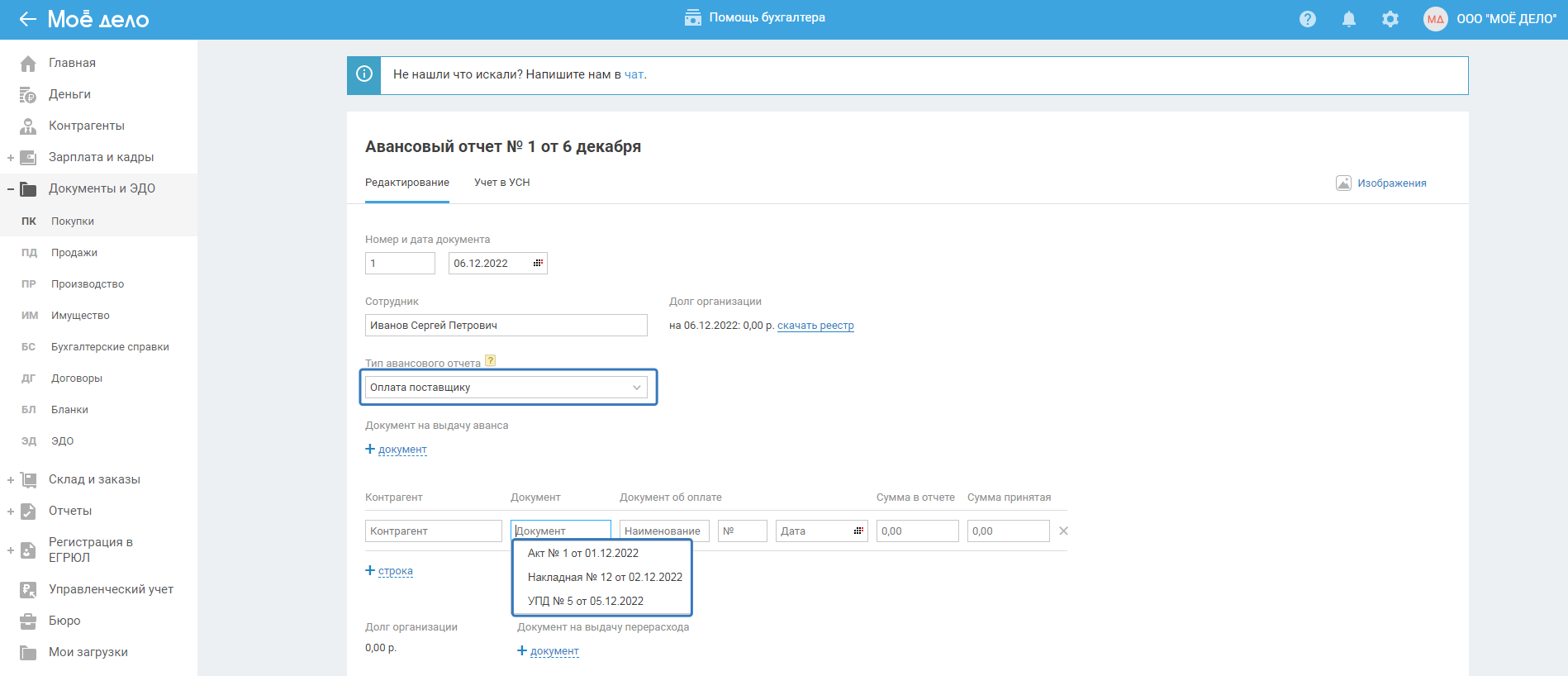Click the Помощь бухгалтера icon

(693, 17)
